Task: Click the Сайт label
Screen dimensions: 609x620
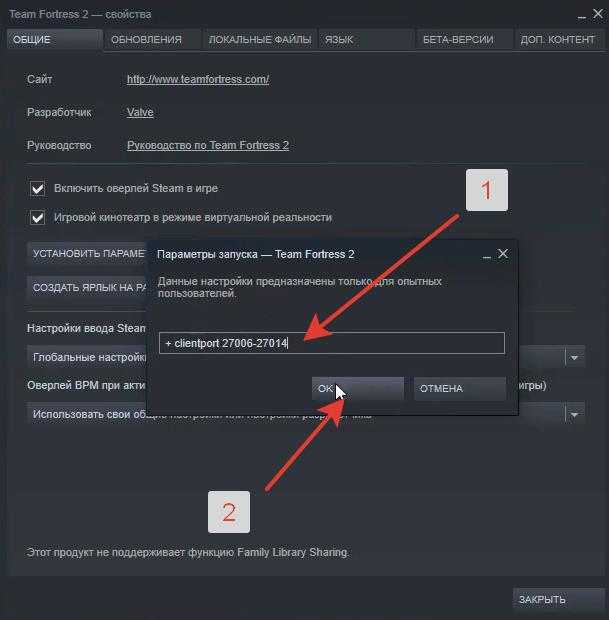Action: 40,79
